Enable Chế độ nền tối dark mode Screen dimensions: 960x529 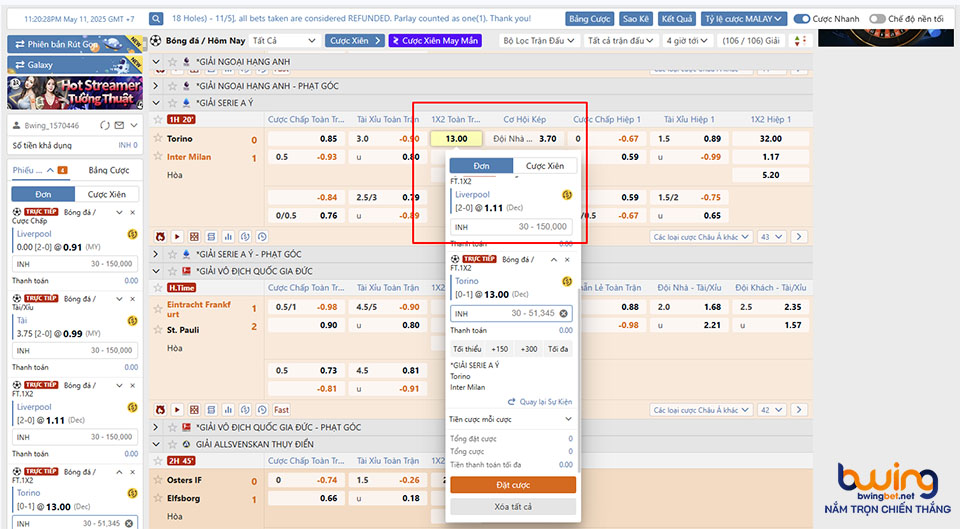(x=877, y=18)
